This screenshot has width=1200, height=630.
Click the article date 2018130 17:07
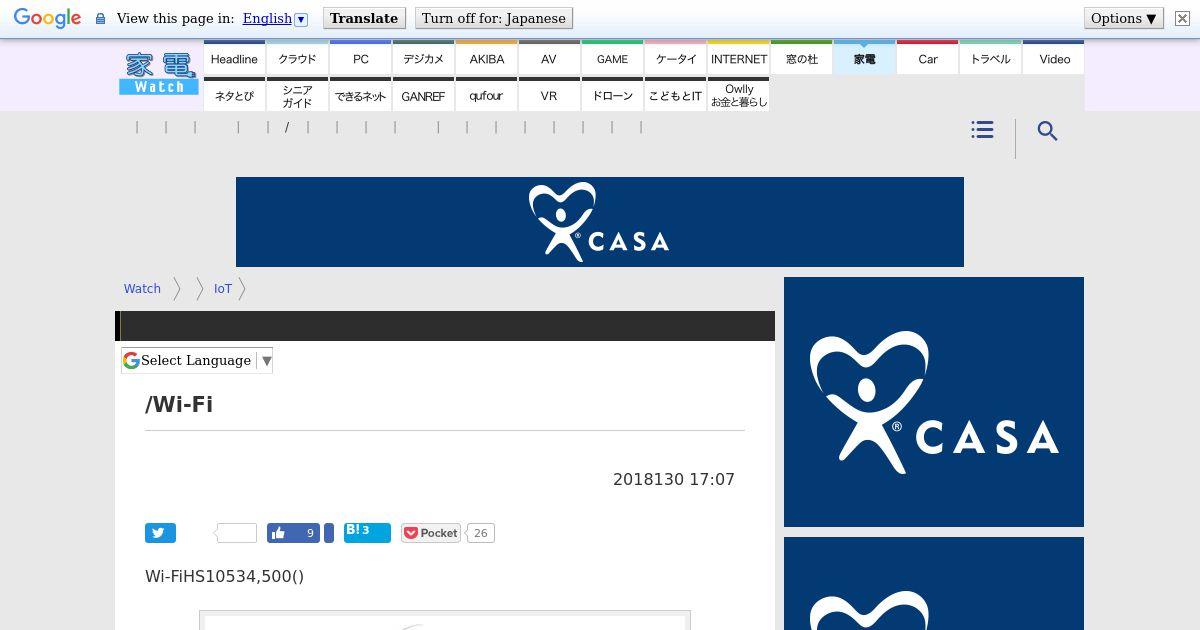pos(674,480)
